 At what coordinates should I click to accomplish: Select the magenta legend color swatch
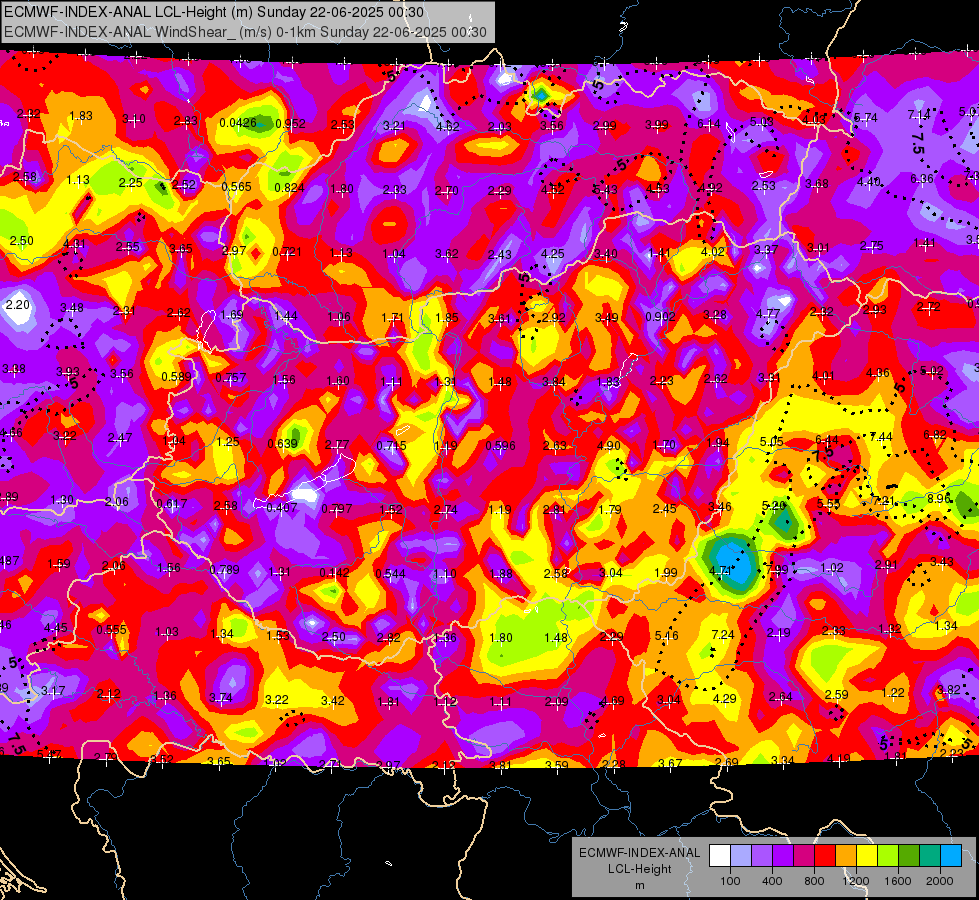[x=804, y=856]
